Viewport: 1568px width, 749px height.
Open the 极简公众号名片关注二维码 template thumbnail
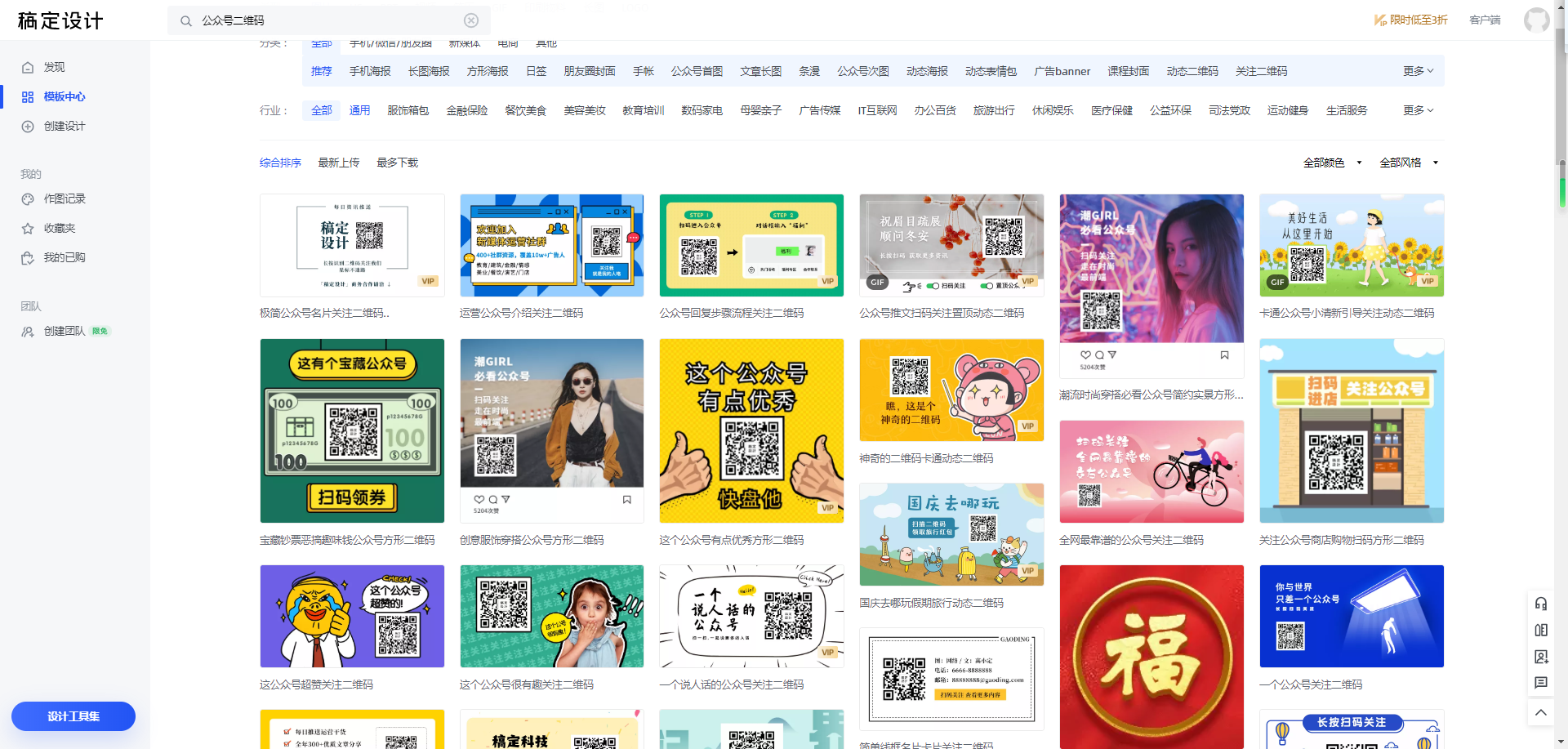pos(352,245)
